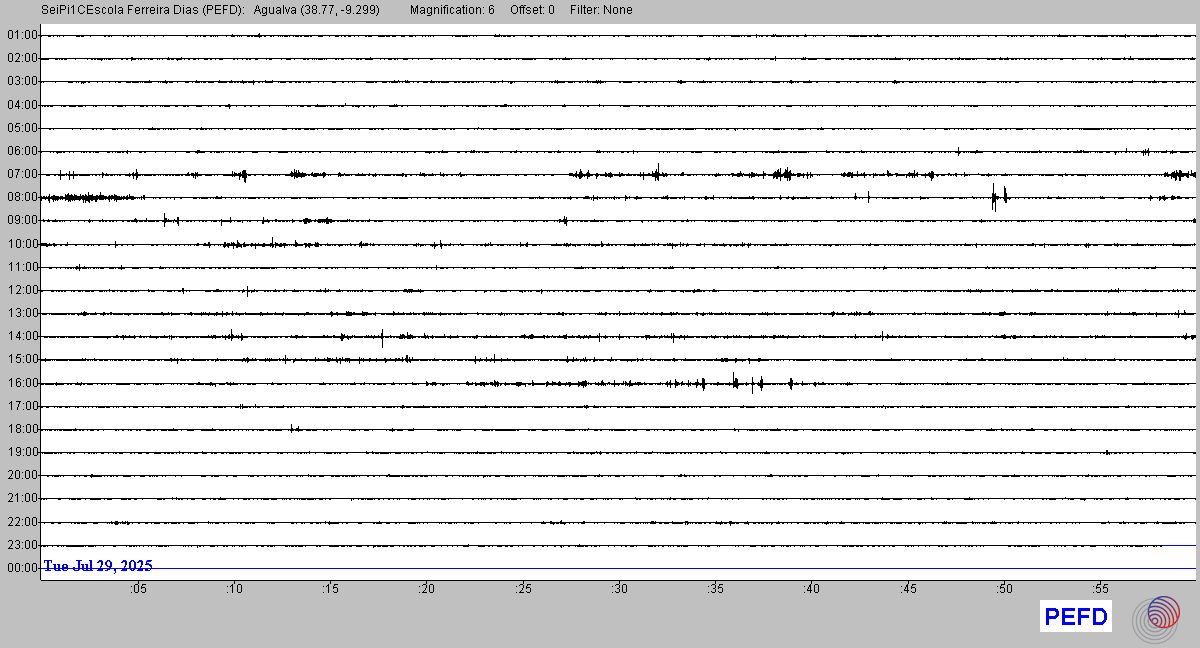Viewport: 1200px width, 648px height.
Task: Click the :50 minute axis tick label
Action: pyautogui.click(x=1004, y=589)
